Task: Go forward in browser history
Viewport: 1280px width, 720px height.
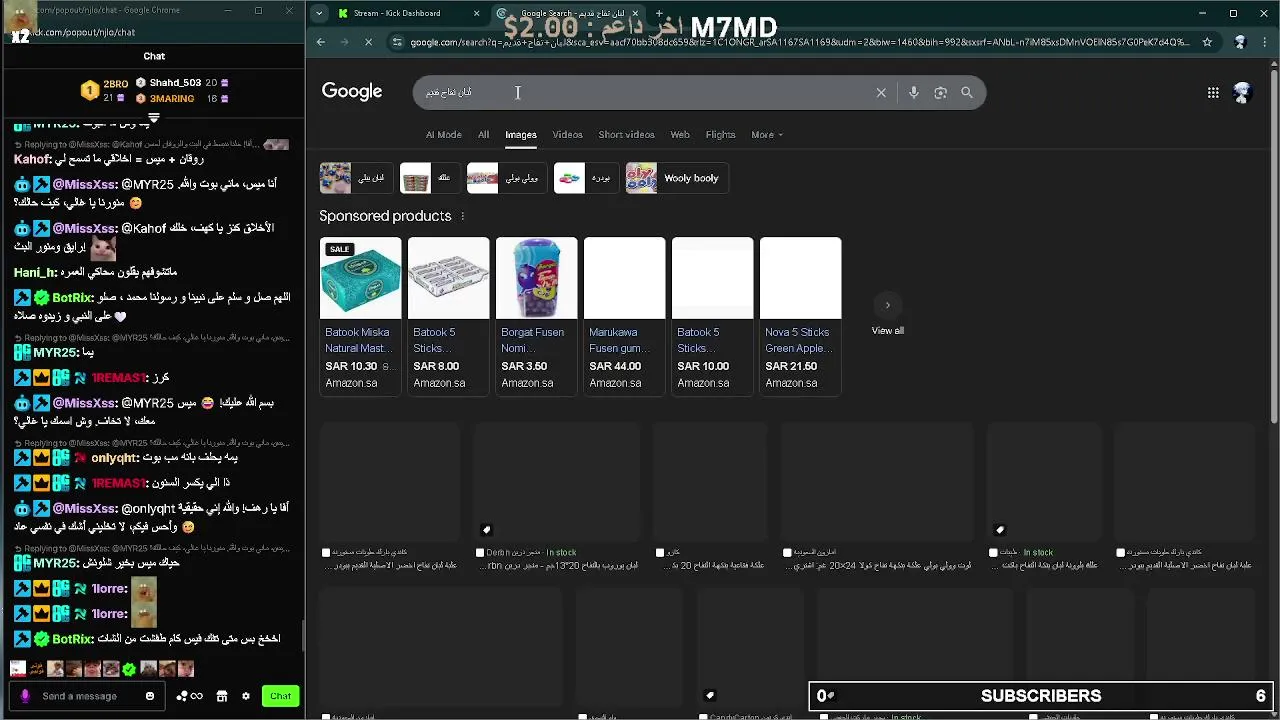Action: pos(344,42)
